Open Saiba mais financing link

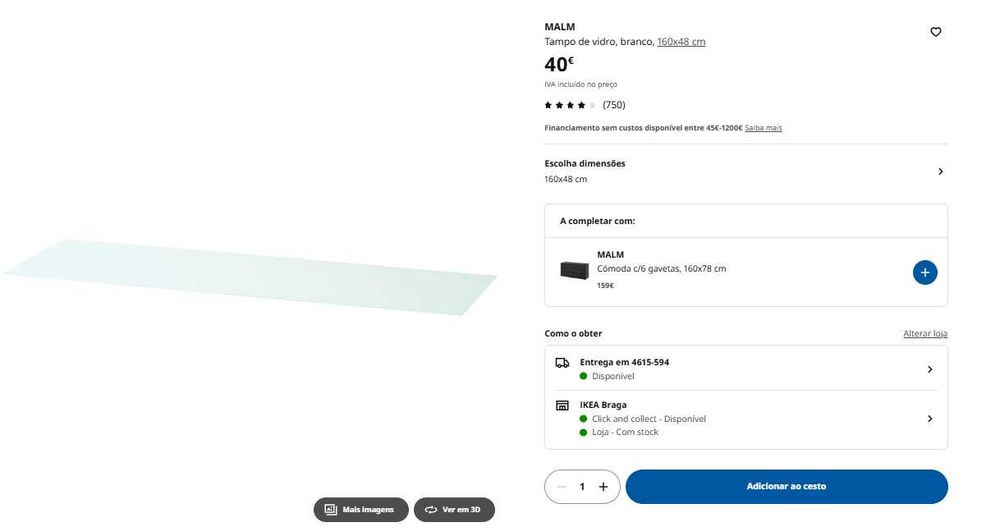(x=763, y=128)
